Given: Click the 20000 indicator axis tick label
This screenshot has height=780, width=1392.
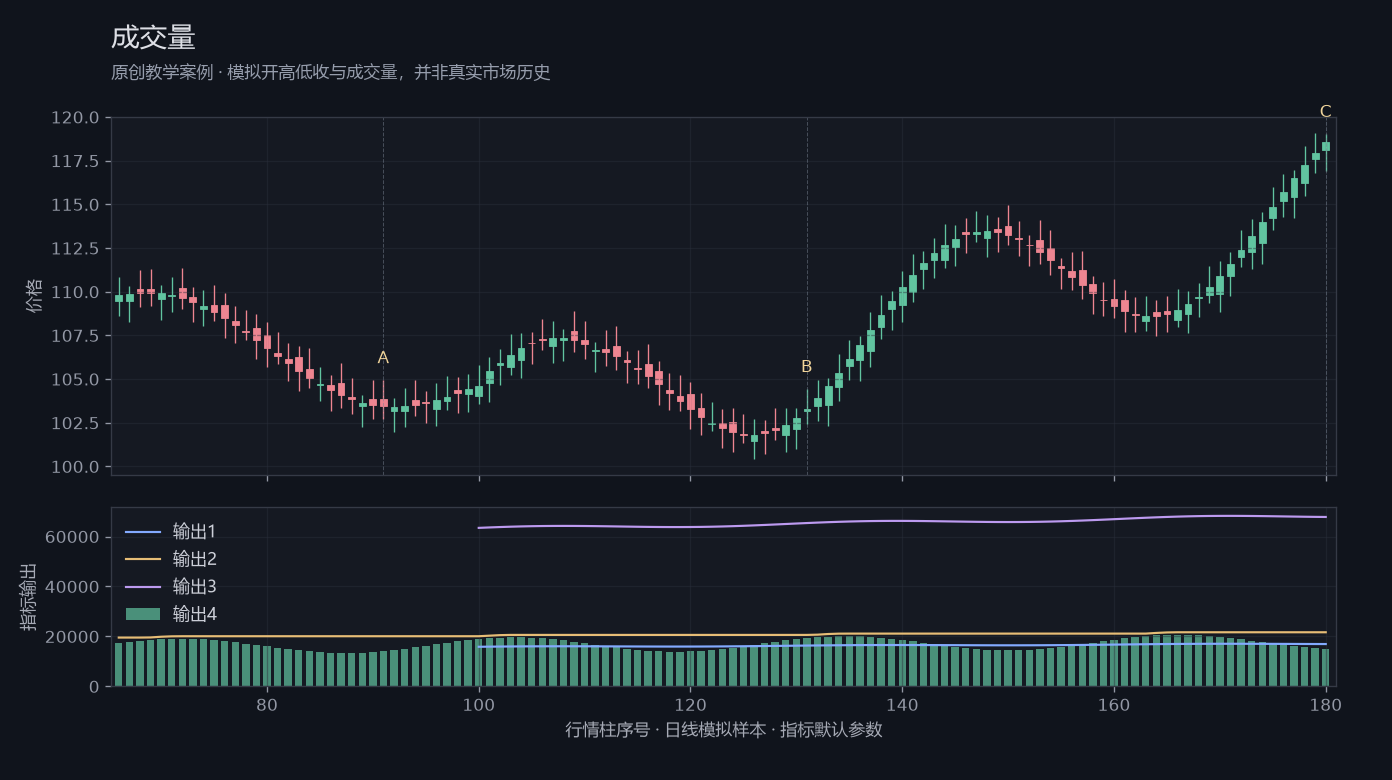Looking at the screenshot, I should [x=73, y=637].
